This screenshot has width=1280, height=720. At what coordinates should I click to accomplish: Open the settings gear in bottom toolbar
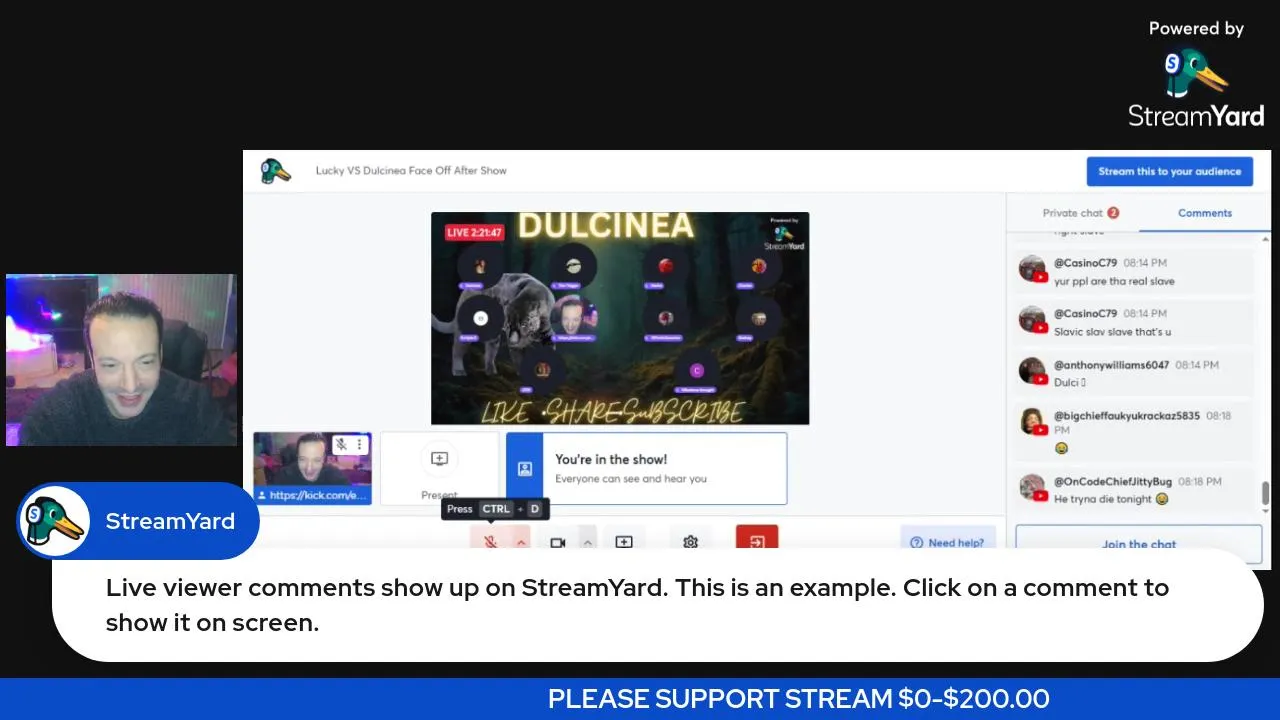[x=690, y=542]
